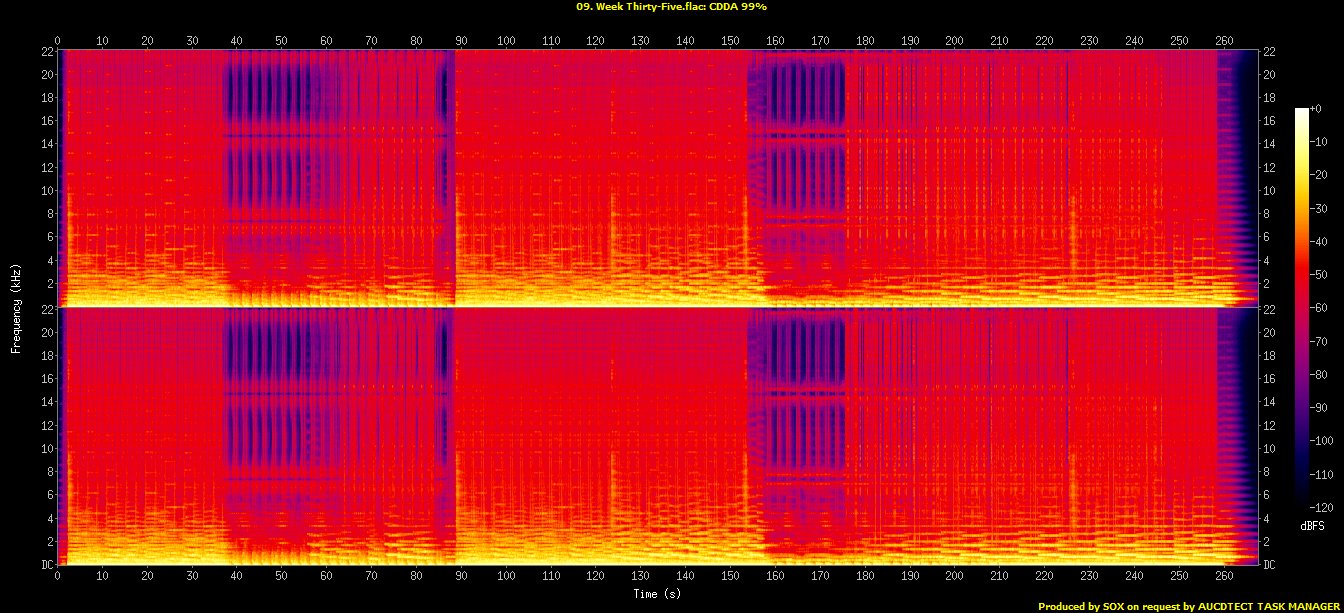Click the bright top of the color scale bar

(1301, 112)
